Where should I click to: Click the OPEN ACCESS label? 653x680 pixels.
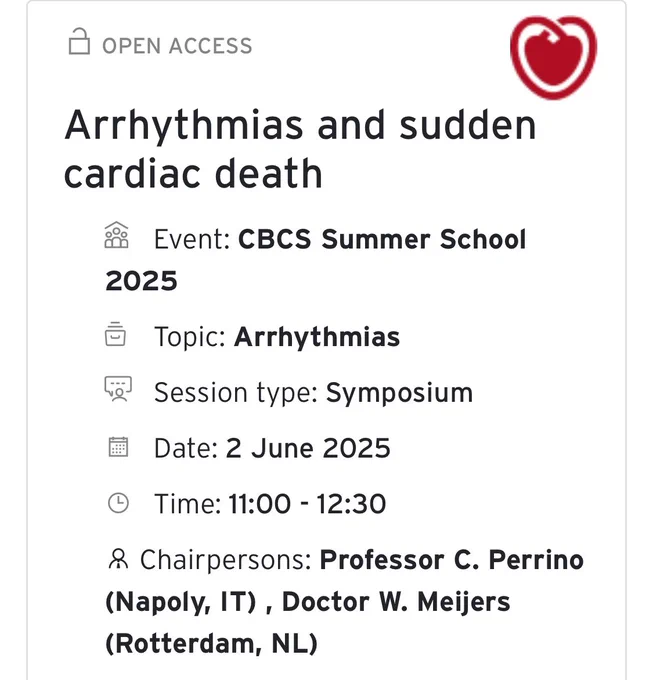[x=177, y=46]
